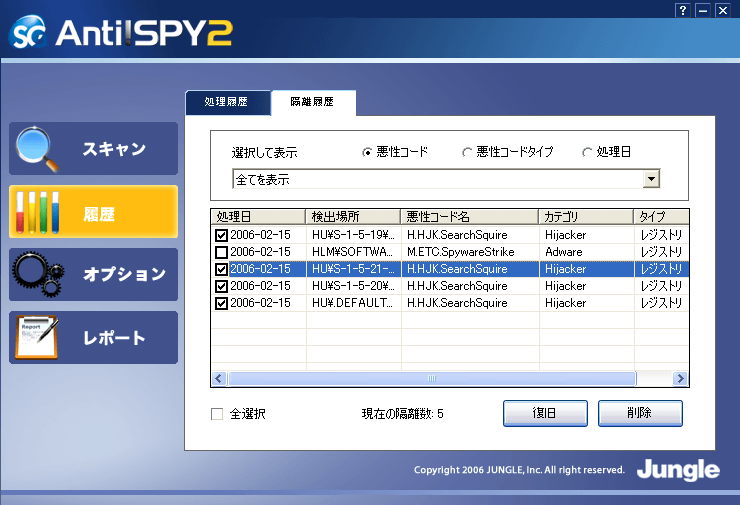Select the M.ETC.SpywareStrike name cell
Screen dimensions: 740x505
click(x=470, y=252)
